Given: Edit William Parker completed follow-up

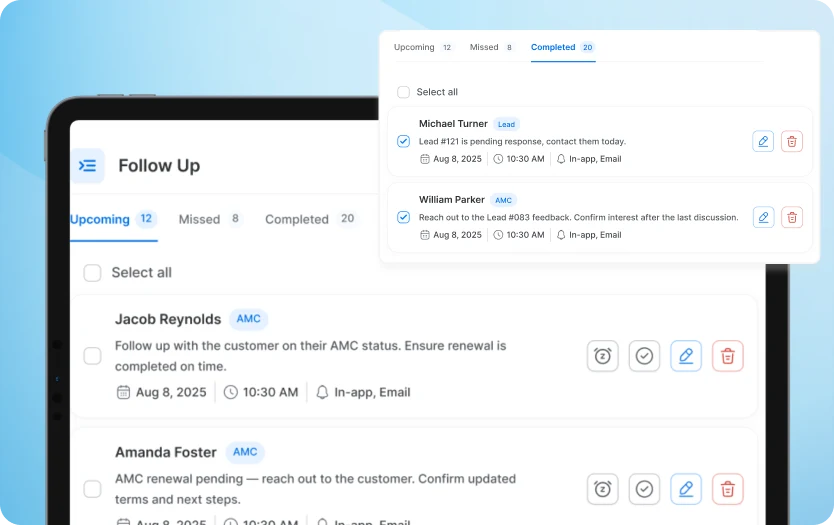Looking at the screenshot, I should (x=763, y=218).
